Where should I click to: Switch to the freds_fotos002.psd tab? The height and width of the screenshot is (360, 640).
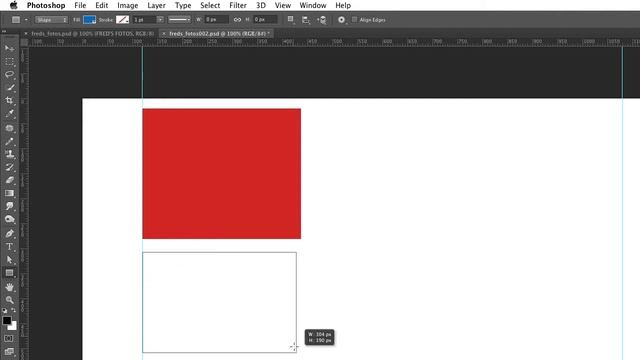[219, 33]
